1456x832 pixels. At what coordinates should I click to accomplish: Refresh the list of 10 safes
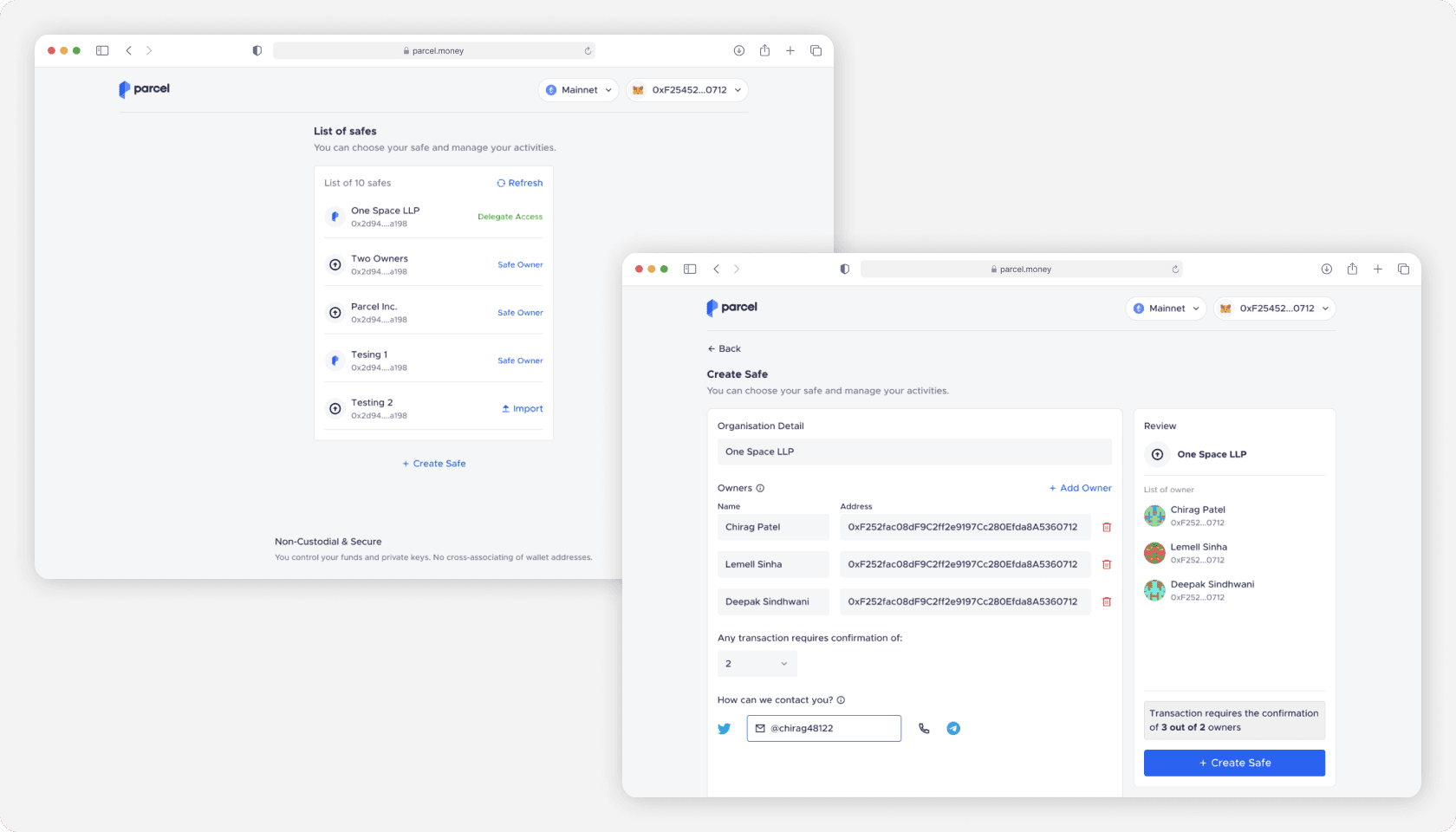coord(520,183)
